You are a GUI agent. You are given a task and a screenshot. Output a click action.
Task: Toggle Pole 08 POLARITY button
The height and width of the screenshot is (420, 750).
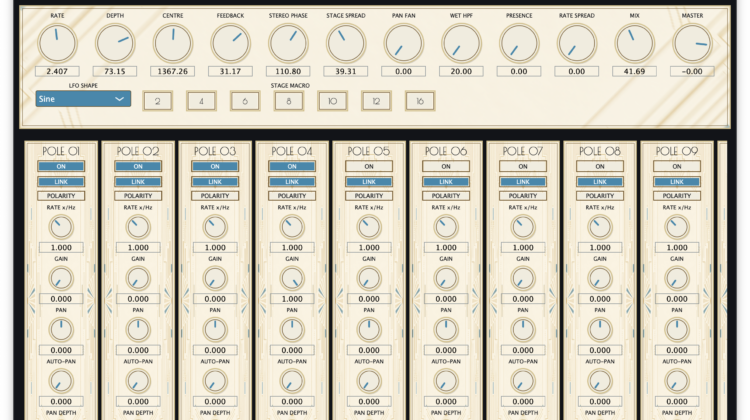pos(600,196)
